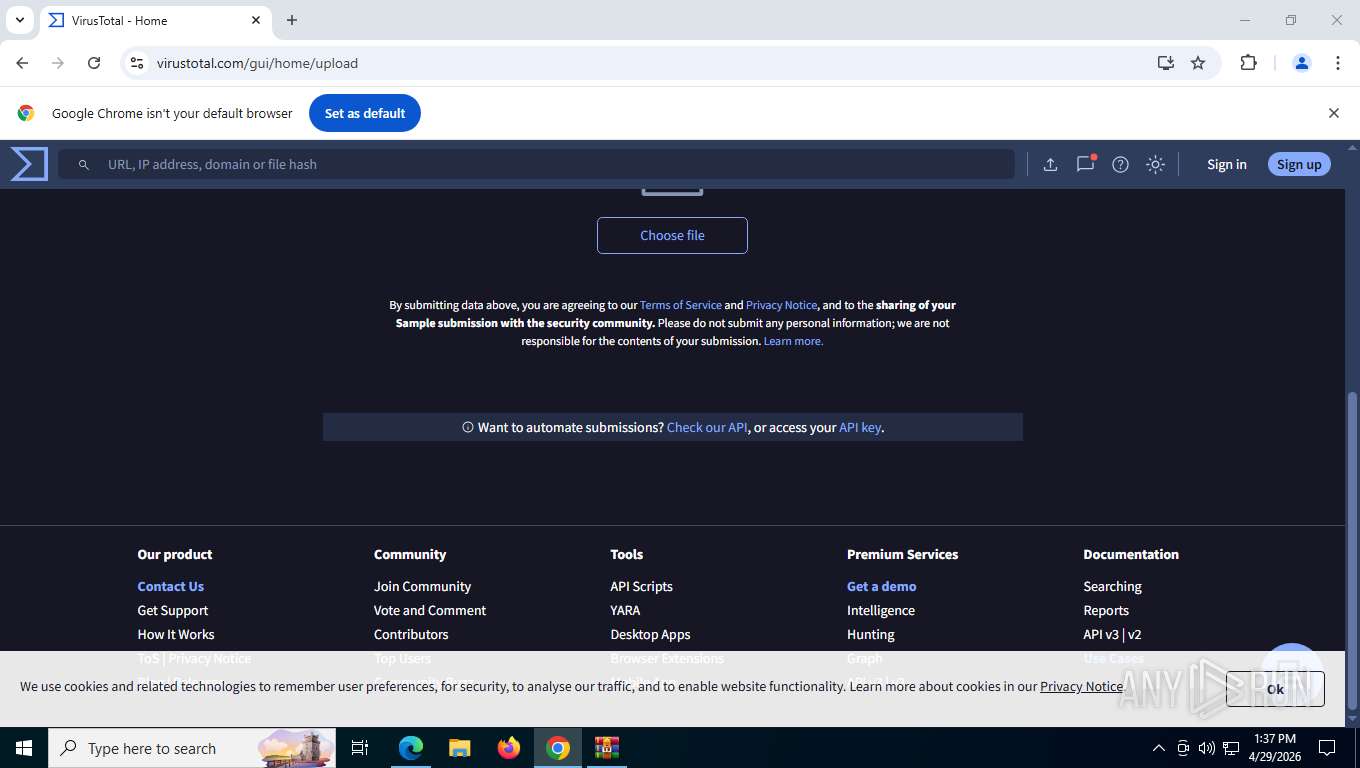This screenshot has height=768, width=1360.
Task: Open a new tab with plus icon
Action: pyautogui.click(x=292, y=20)
